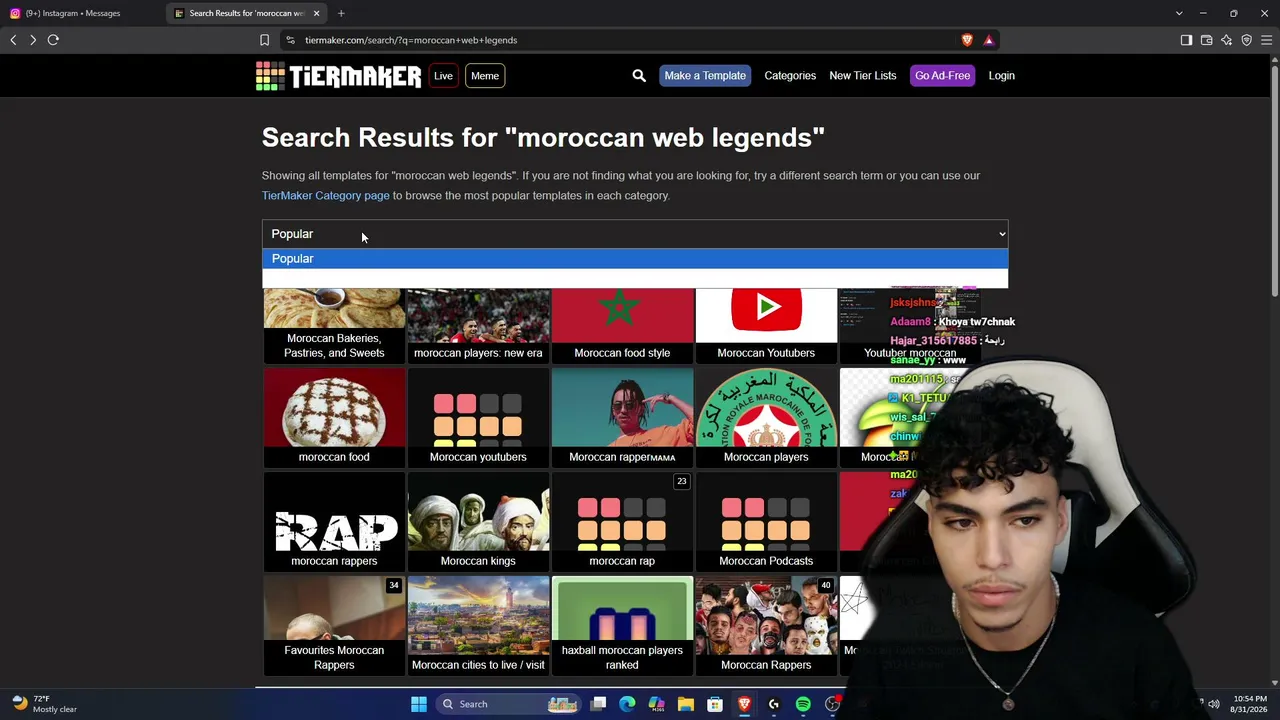Open the moroccan food template
The width and height of the screenshot is (1280, 720).
[334, 417]
